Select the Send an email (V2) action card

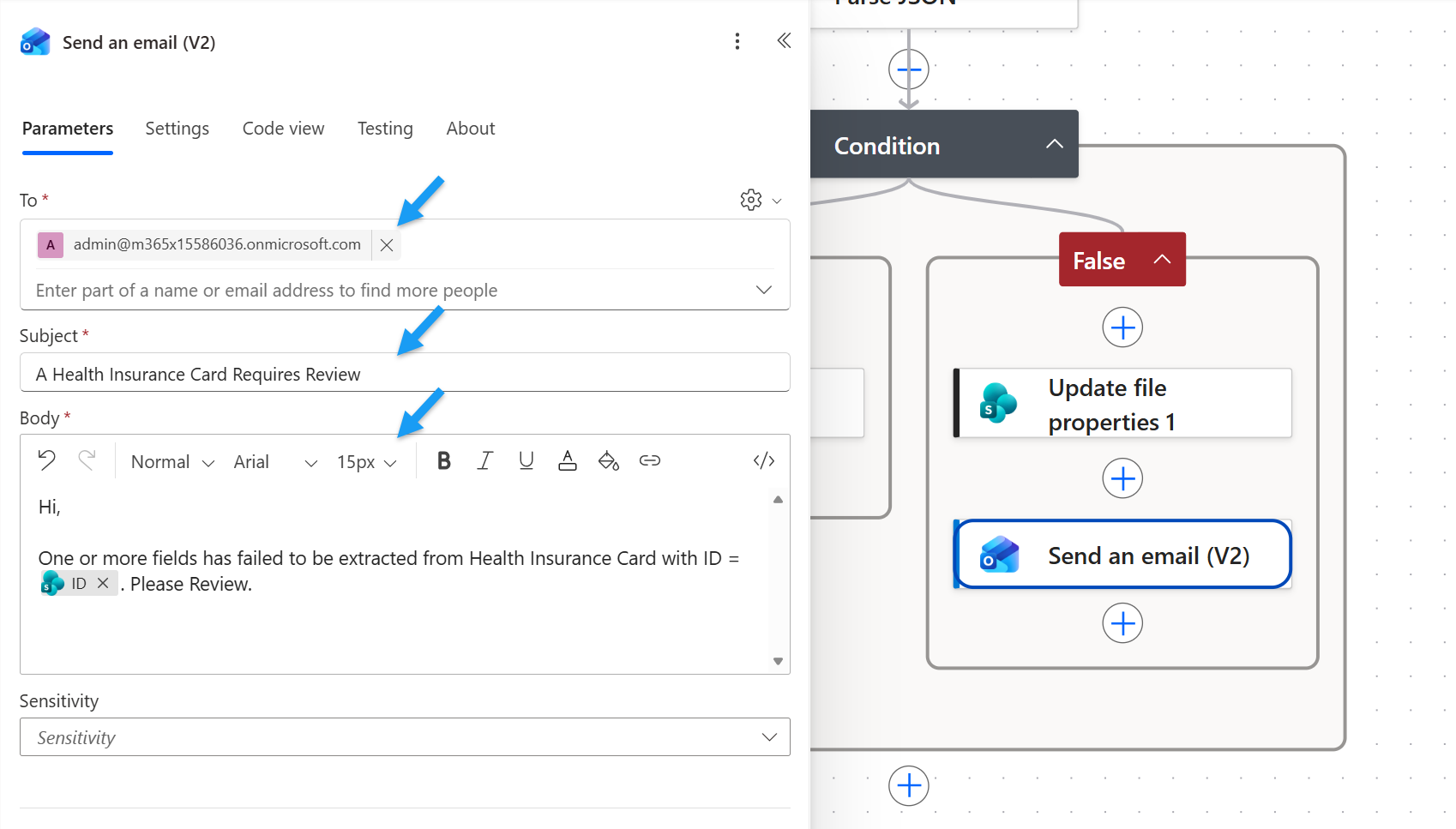click(1122, 555)
